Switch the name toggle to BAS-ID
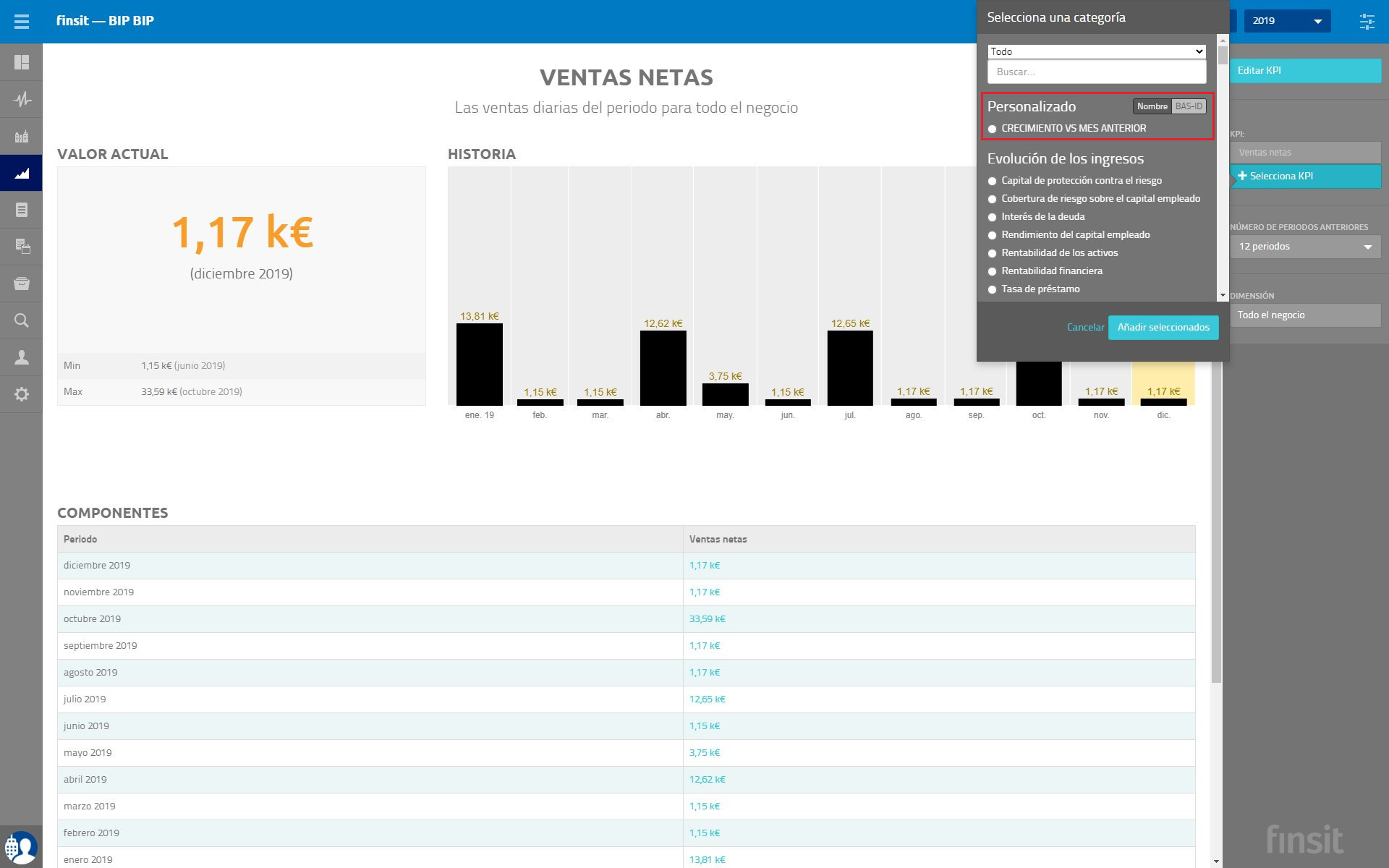1389x868 pixels. [1189, 106]
